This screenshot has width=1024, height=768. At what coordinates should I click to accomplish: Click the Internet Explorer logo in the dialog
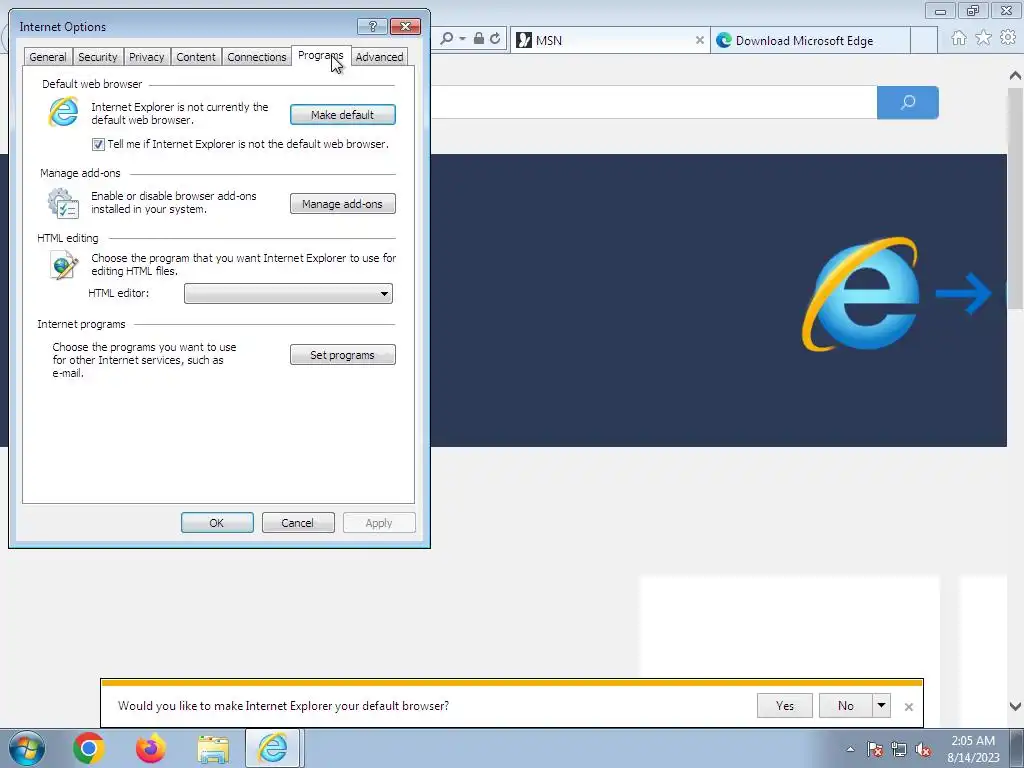coord(63,112)
